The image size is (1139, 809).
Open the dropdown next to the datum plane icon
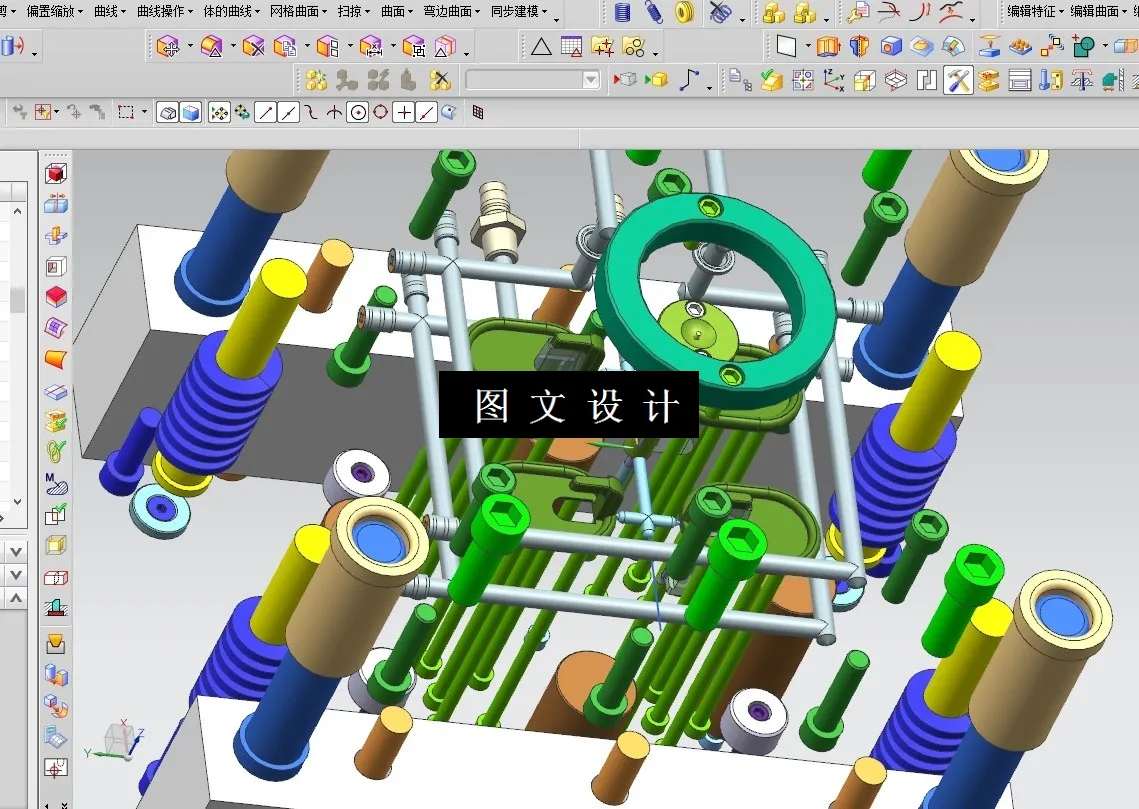(807, 46)
